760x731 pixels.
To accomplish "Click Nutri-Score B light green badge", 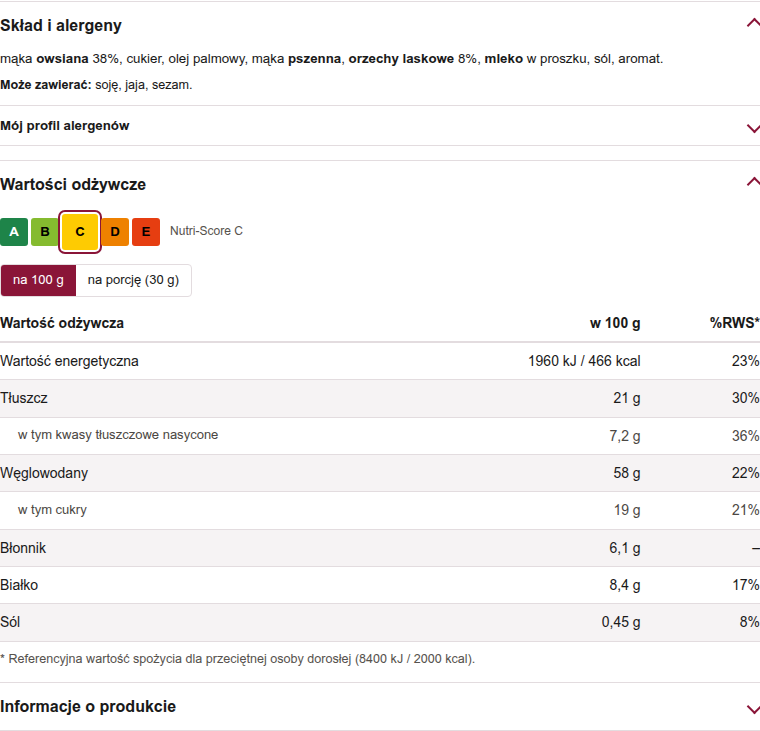I will tap(45, 232).
